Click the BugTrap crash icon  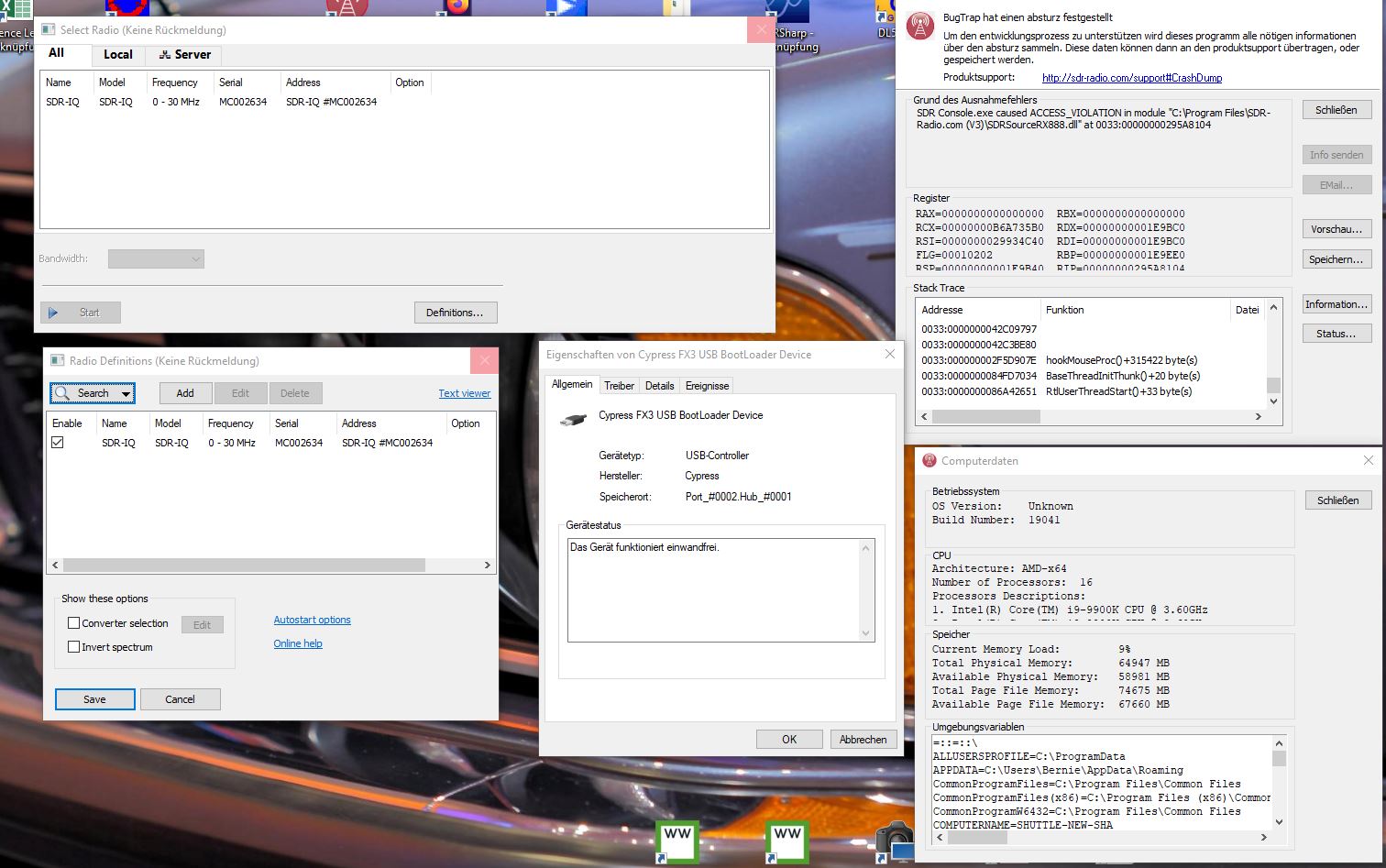(920, 27)
